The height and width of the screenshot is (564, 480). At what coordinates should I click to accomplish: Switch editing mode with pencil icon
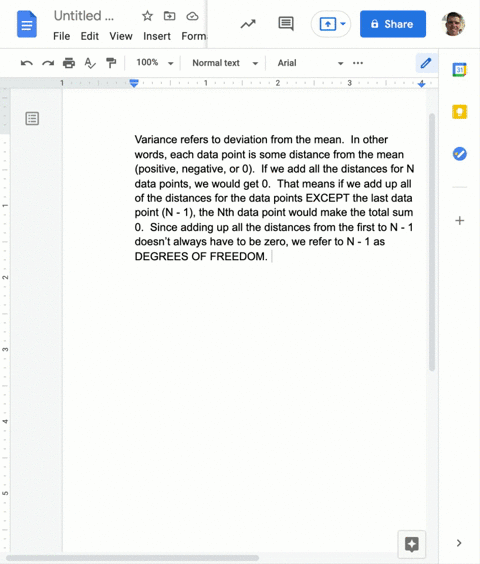pyautogui.click(x=426, y=63)
